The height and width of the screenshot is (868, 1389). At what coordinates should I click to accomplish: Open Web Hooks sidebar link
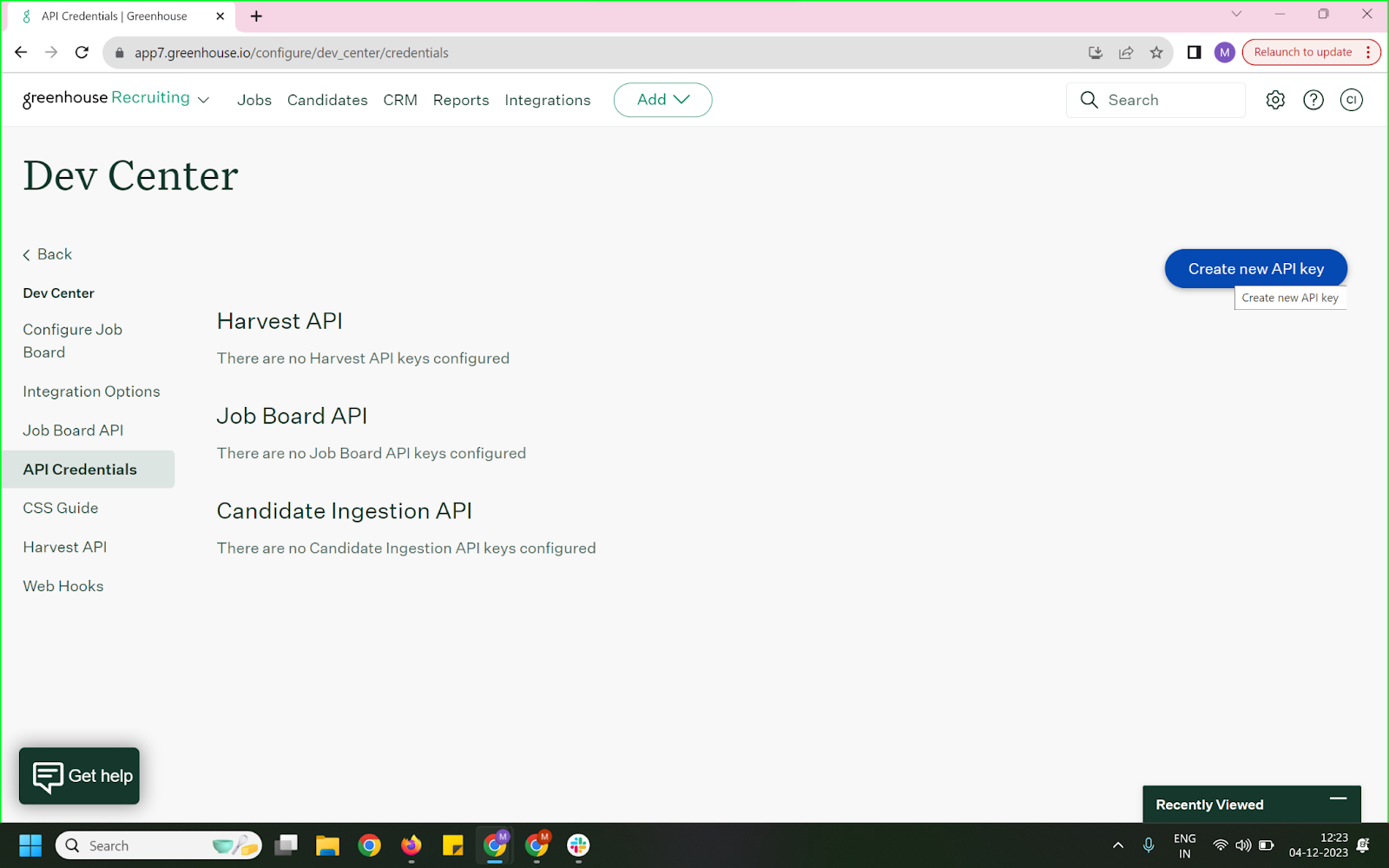point(63,587)
